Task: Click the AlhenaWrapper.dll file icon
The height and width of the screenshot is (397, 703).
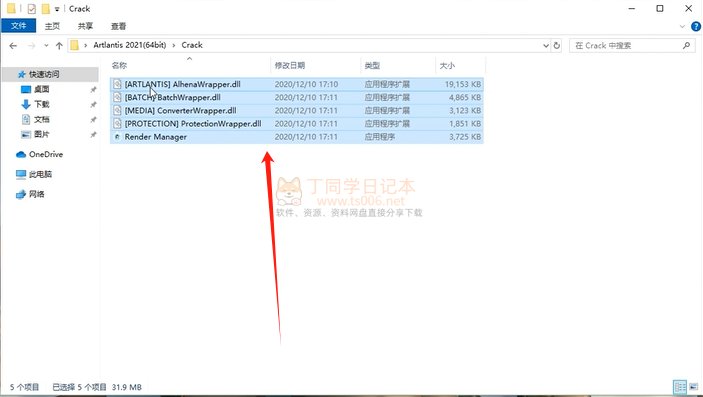Action: pos(117,84)
